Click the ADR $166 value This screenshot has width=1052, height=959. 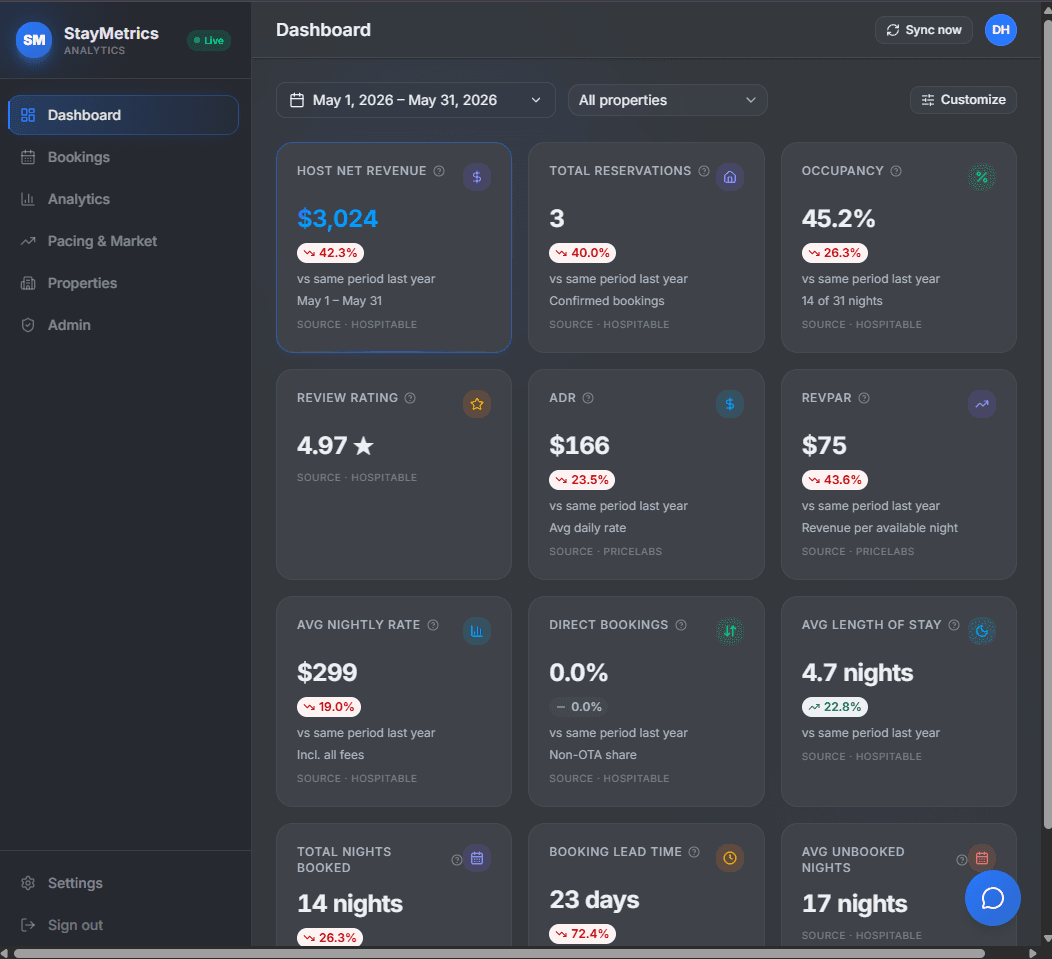[x=579, y=445]
